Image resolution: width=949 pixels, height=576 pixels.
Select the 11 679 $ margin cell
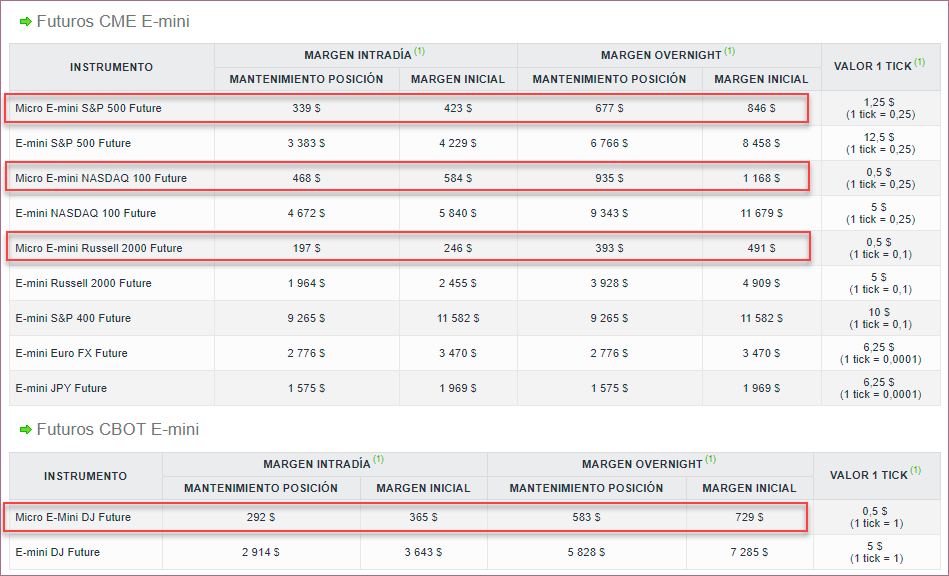click(761, 213)
